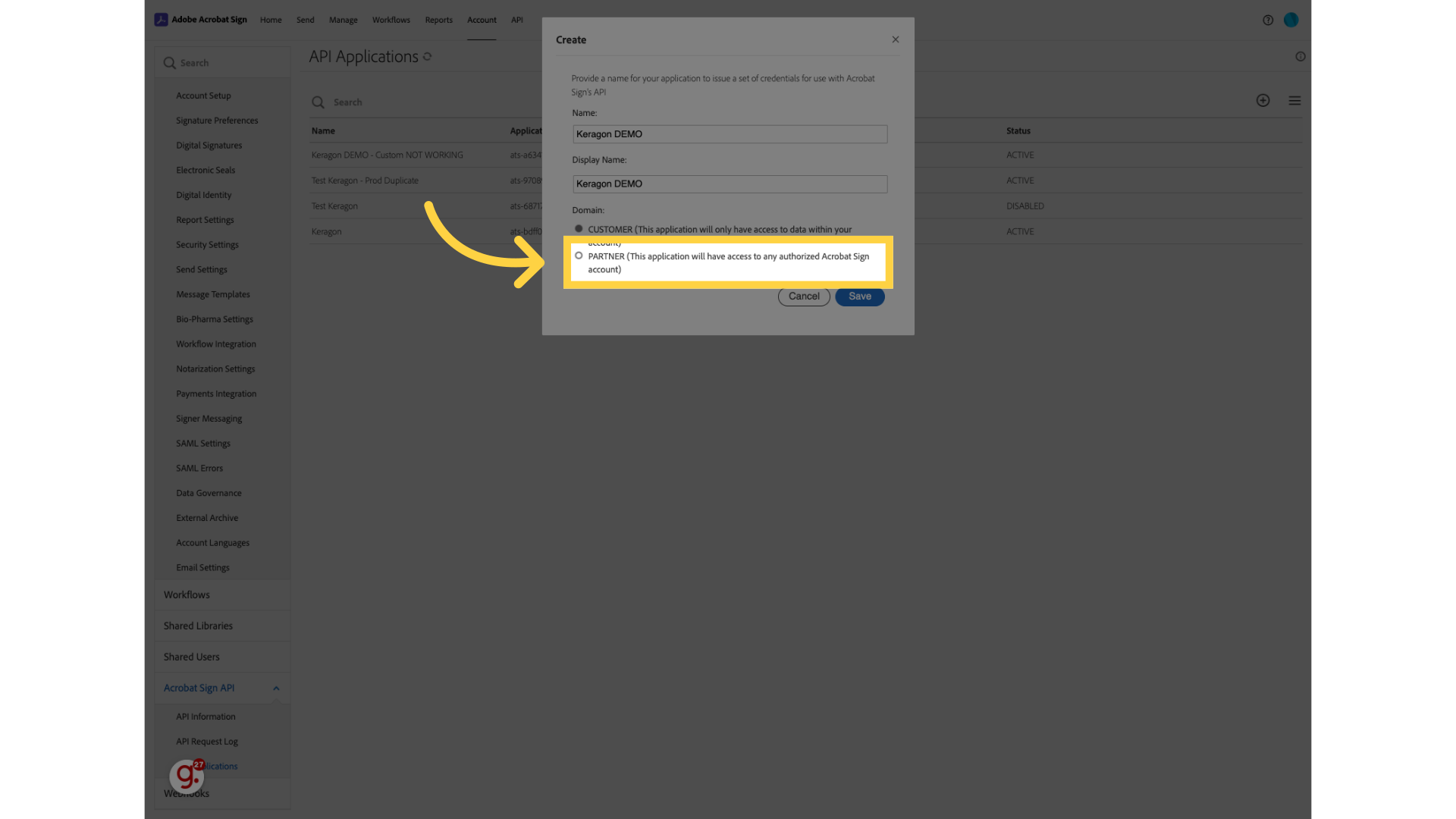Open the Account menu
1456x819 pixels.
(x=482, y=20)
